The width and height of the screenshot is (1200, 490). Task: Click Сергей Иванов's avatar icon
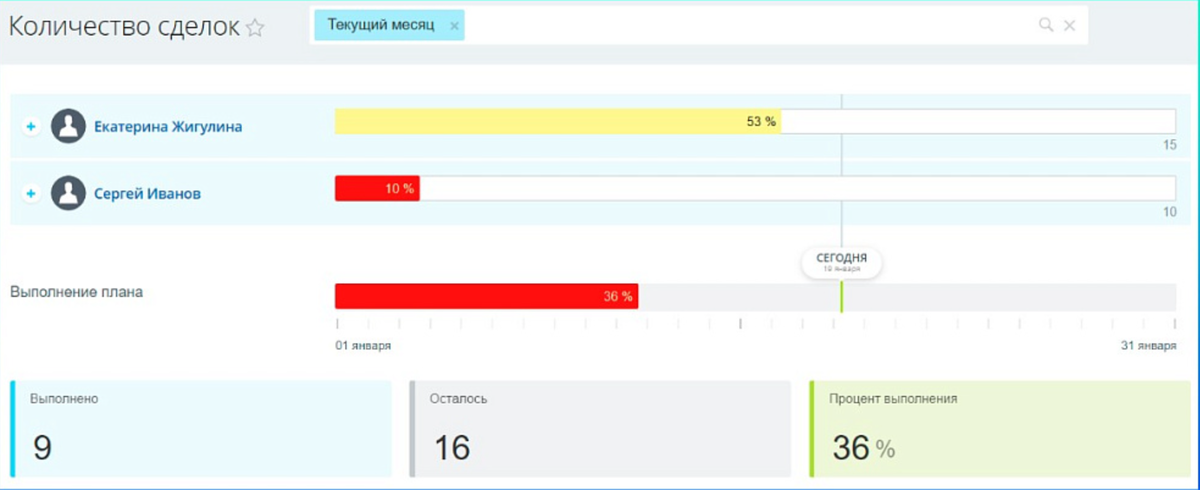[x=68, y=193]
